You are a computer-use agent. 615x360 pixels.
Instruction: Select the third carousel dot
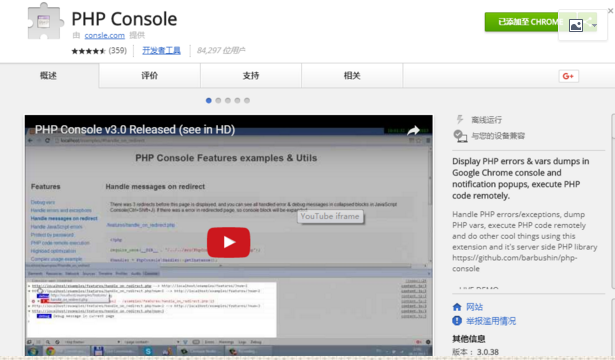(228, 100)
